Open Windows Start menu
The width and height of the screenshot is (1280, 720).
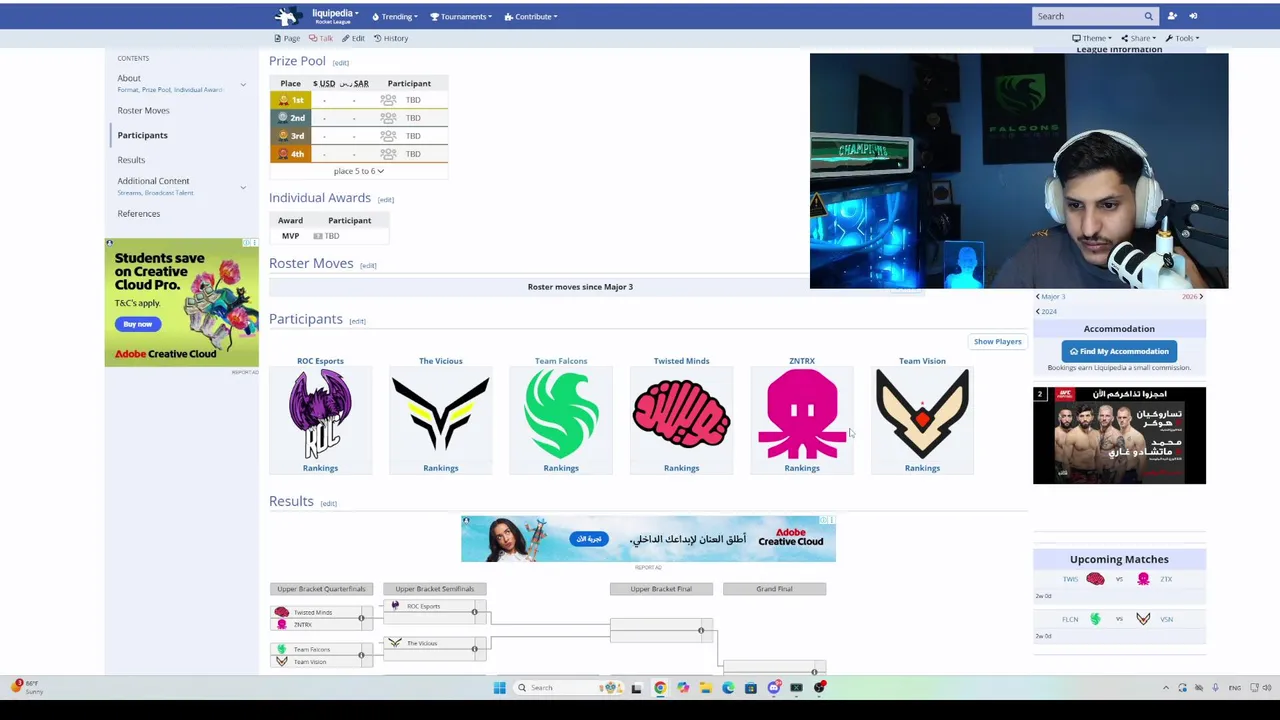coord(499,688)
